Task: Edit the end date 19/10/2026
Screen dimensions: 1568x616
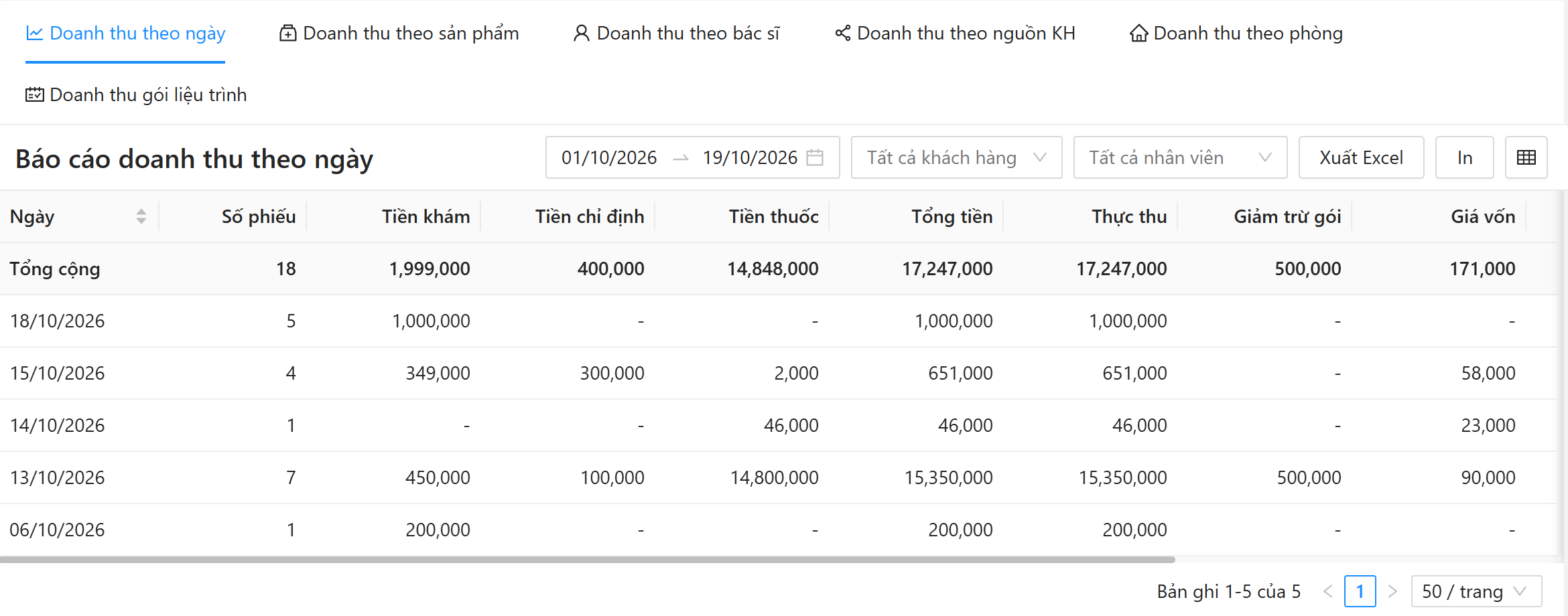Action: tap(750, 157)
